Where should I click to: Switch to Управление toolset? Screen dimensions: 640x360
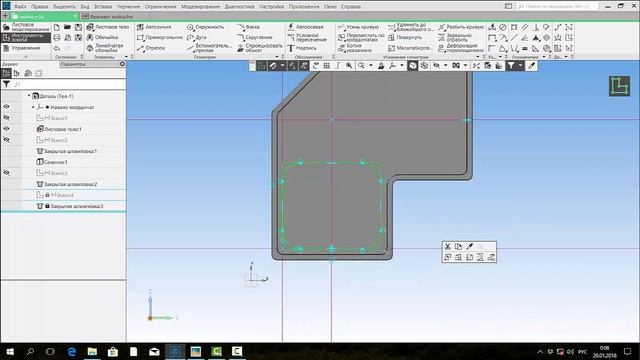tap(26, 48)
